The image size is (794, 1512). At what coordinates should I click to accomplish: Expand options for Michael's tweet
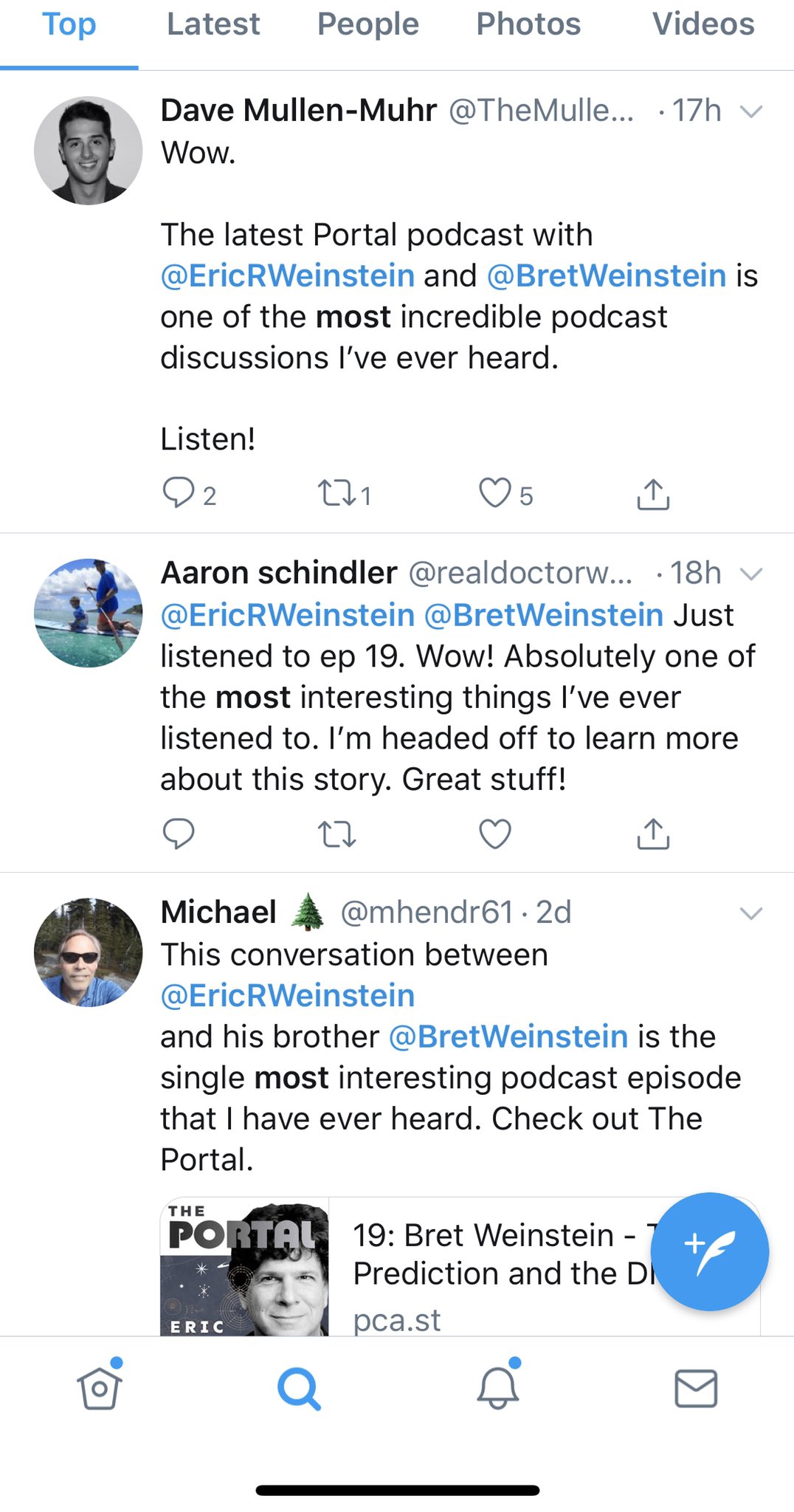click(750, 913)
